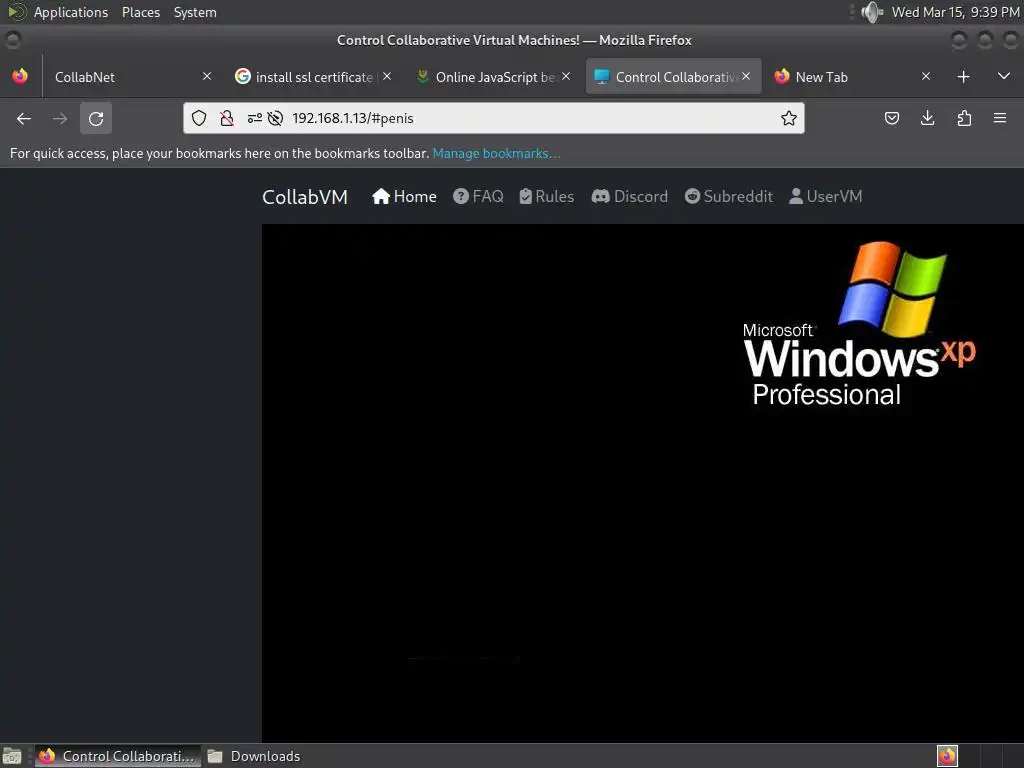Click the autoplay blocked icon in address bar
The height and width of the screenshot is (768, 1024).
[x=276, y=118]
